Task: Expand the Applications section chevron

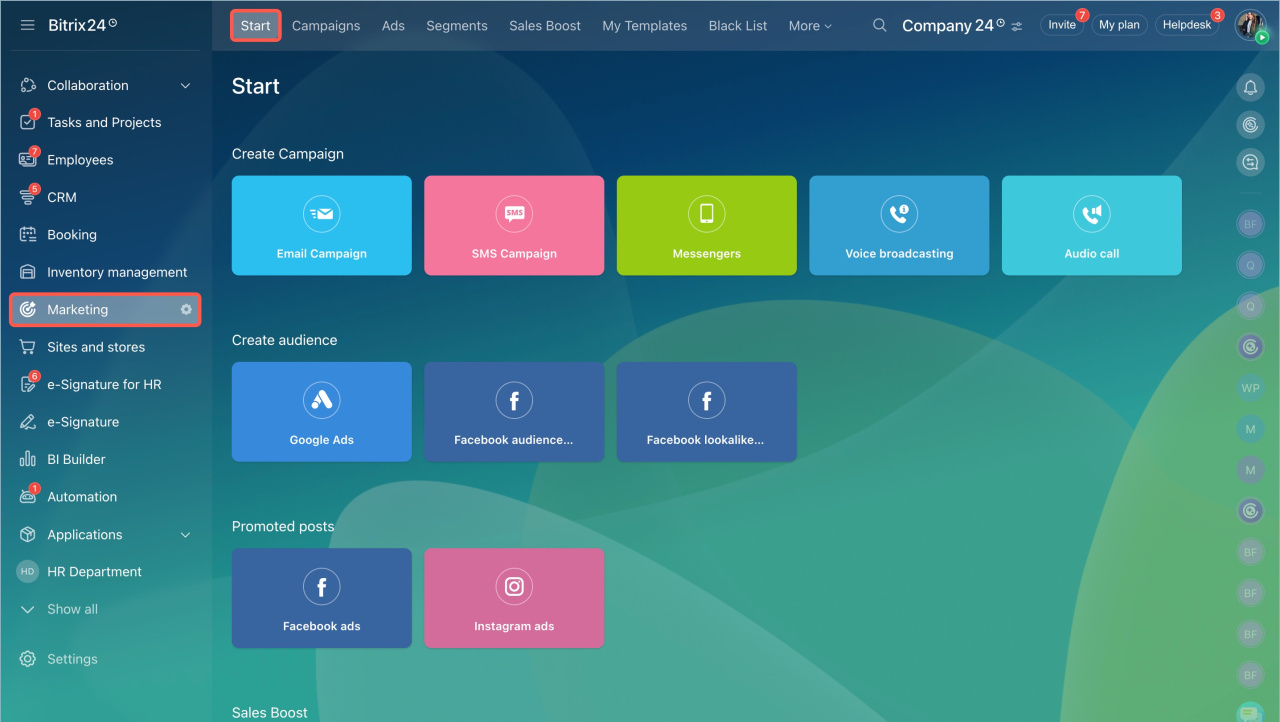Action: point(185,535)
